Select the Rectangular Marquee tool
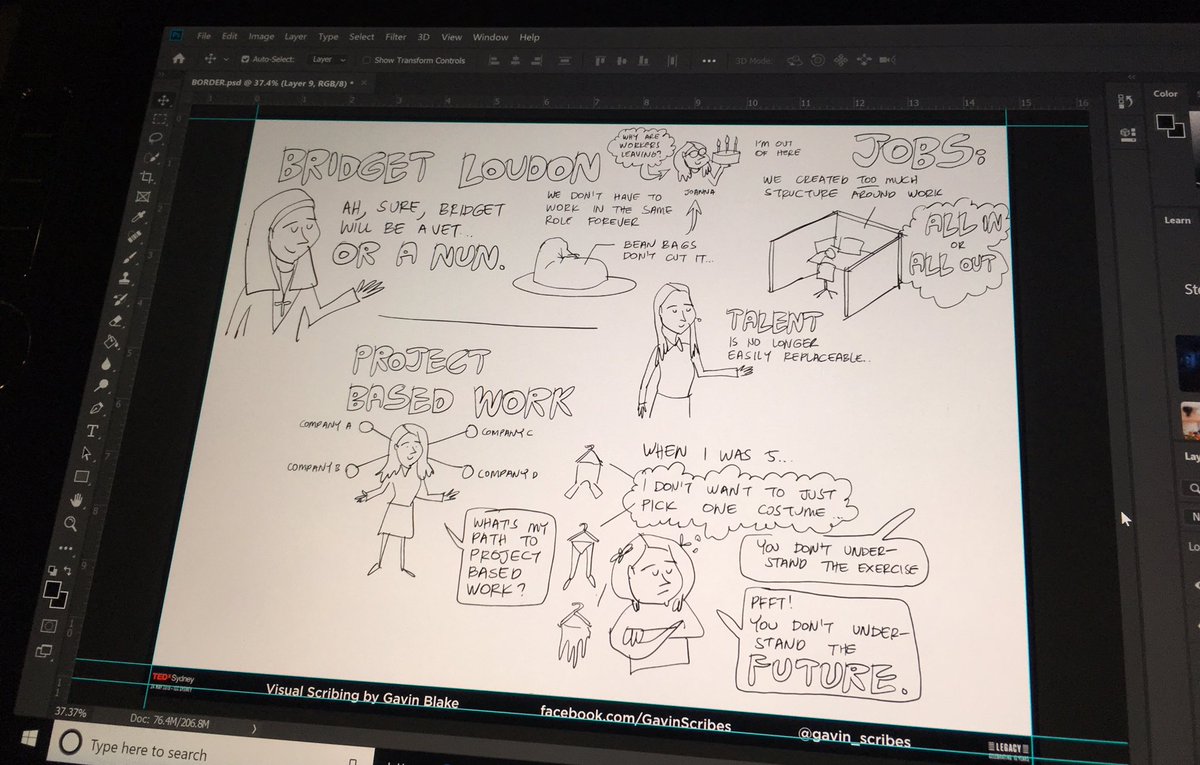 (162, 119)
